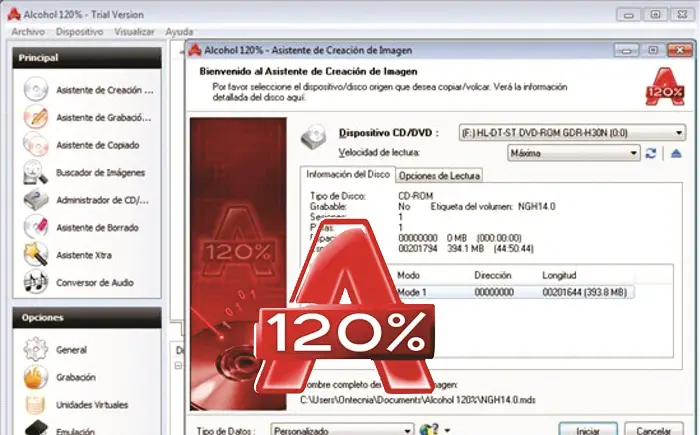The width and height of the screenshot is (700, 435).
Task: Click the volume label value NGH14.0
Action: 537,206
